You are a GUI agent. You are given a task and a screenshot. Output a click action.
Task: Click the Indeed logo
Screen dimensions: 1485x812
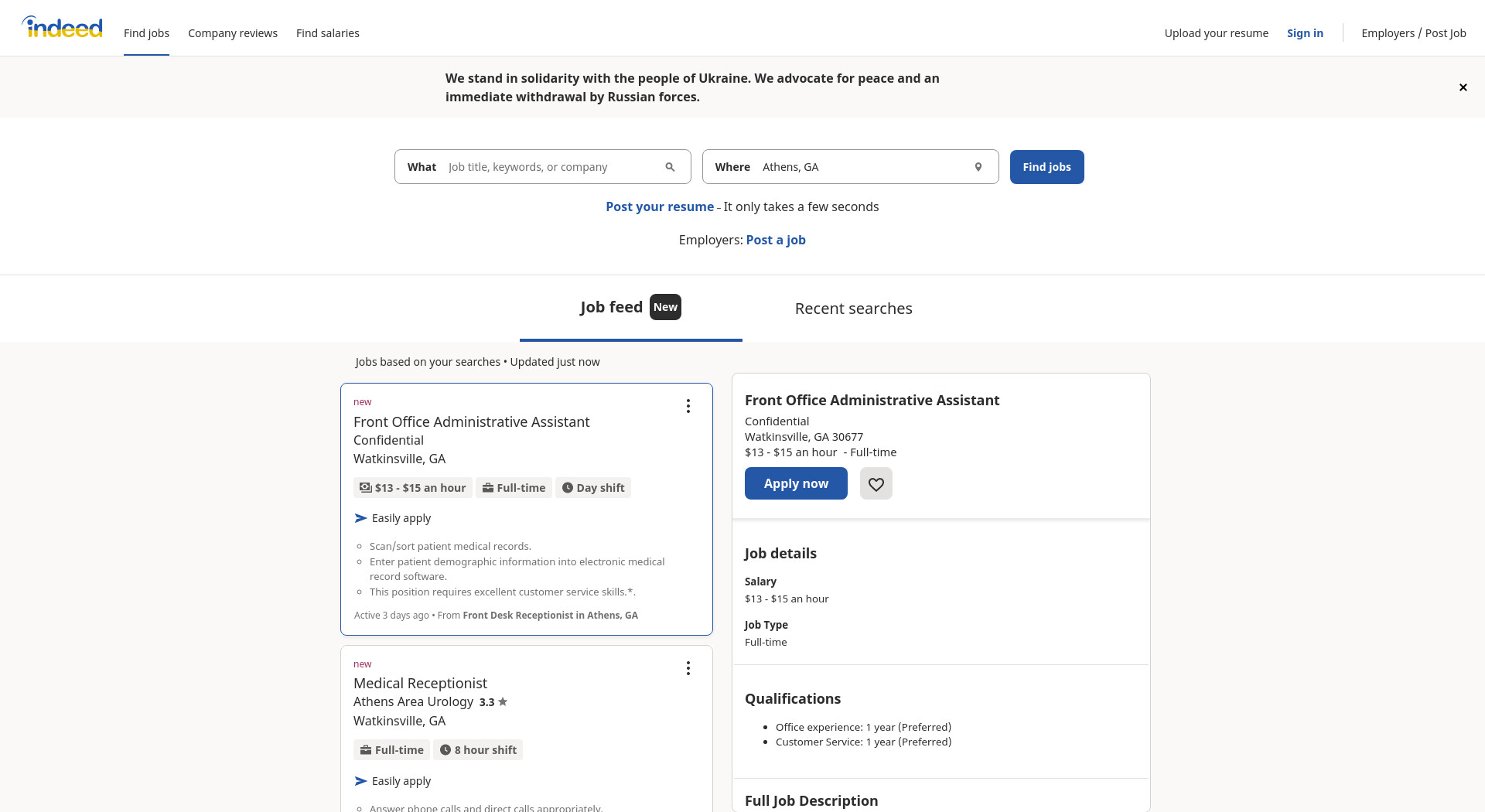click(x=62, y=27)
